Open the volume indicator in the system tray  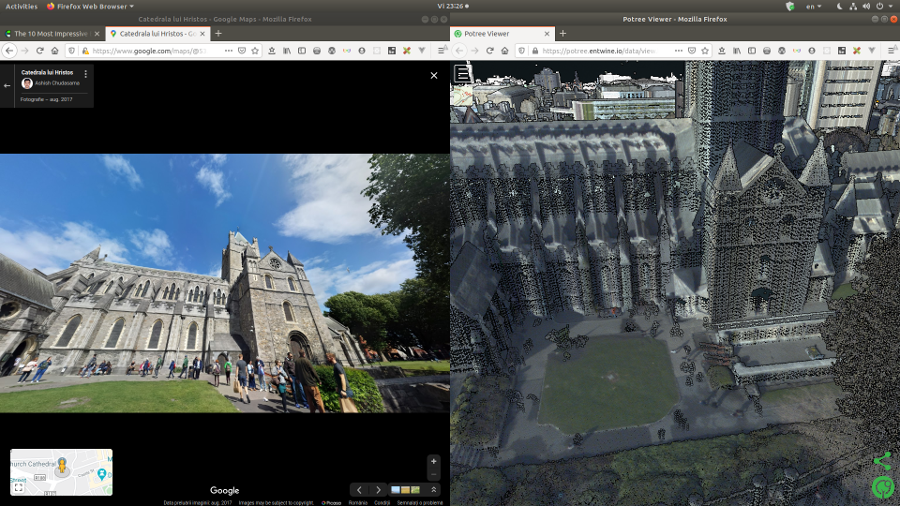point(866,6)
